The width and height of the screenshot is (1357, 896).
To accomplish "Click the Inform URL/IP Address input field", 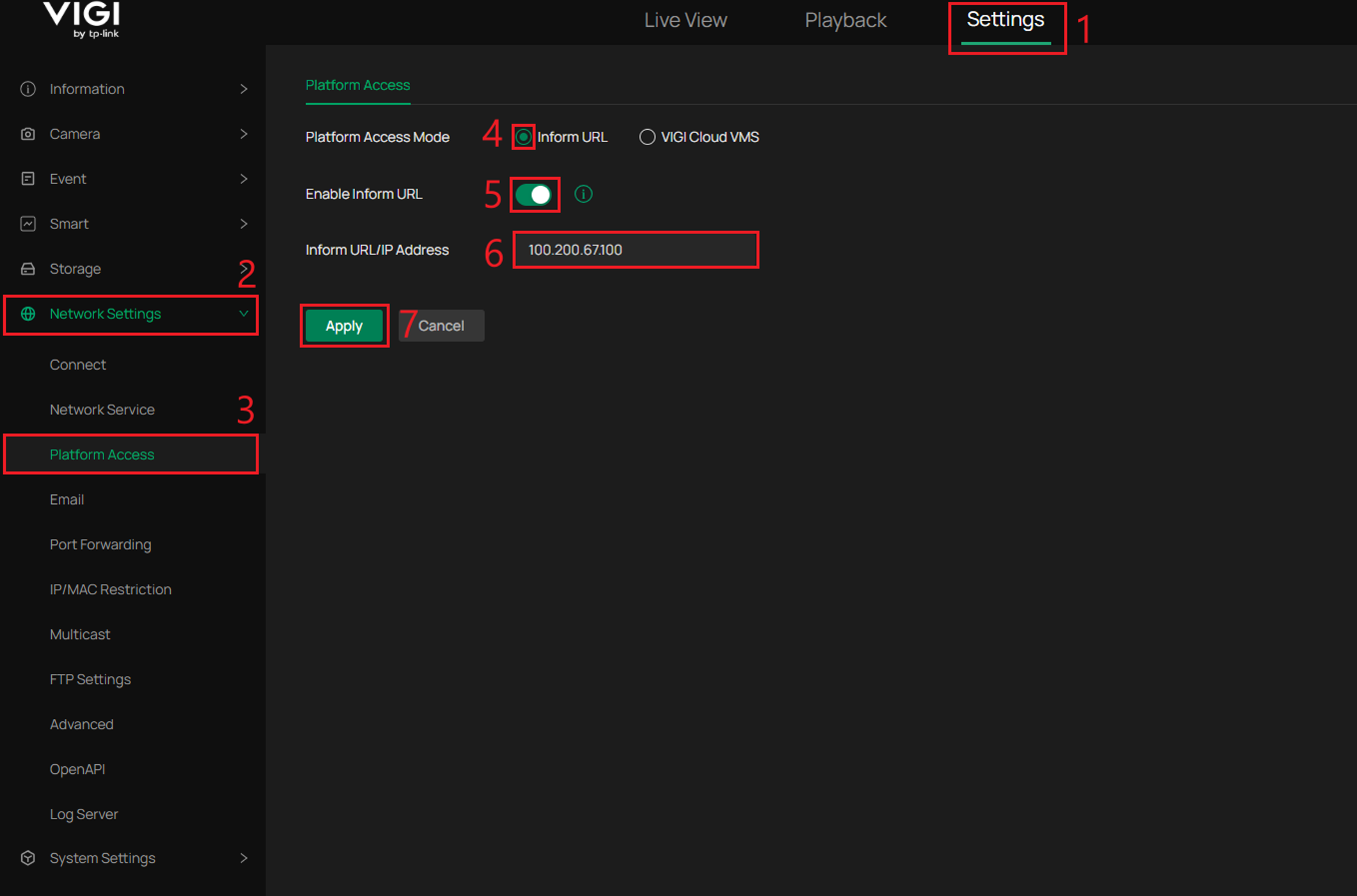I will (636, 249).
